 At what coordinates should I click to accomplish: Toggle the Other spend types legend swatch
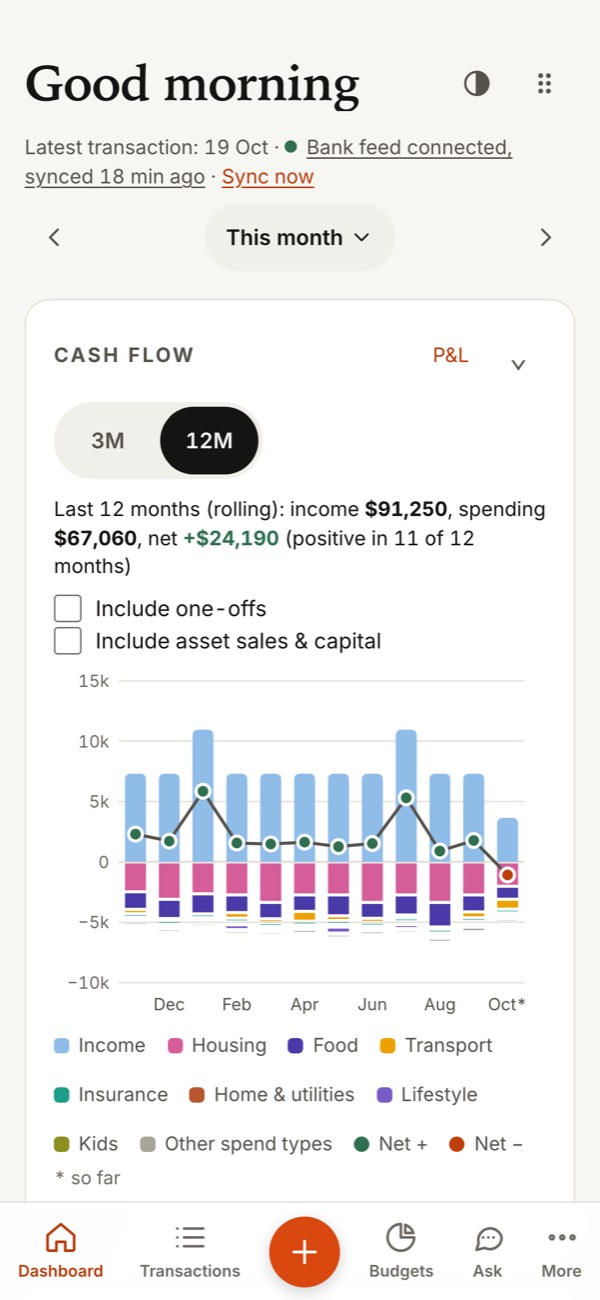(148, 1144)
